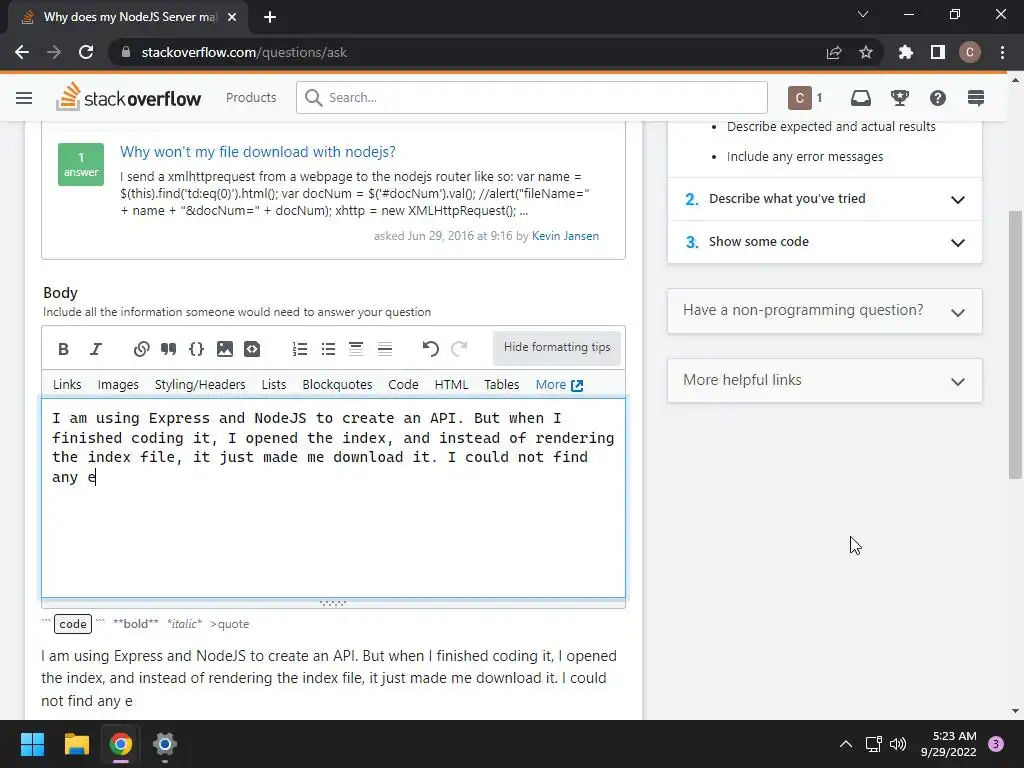1024x768 pixels.
Task: Open the Lists formatting tip tab
Action: coord(274,385)
